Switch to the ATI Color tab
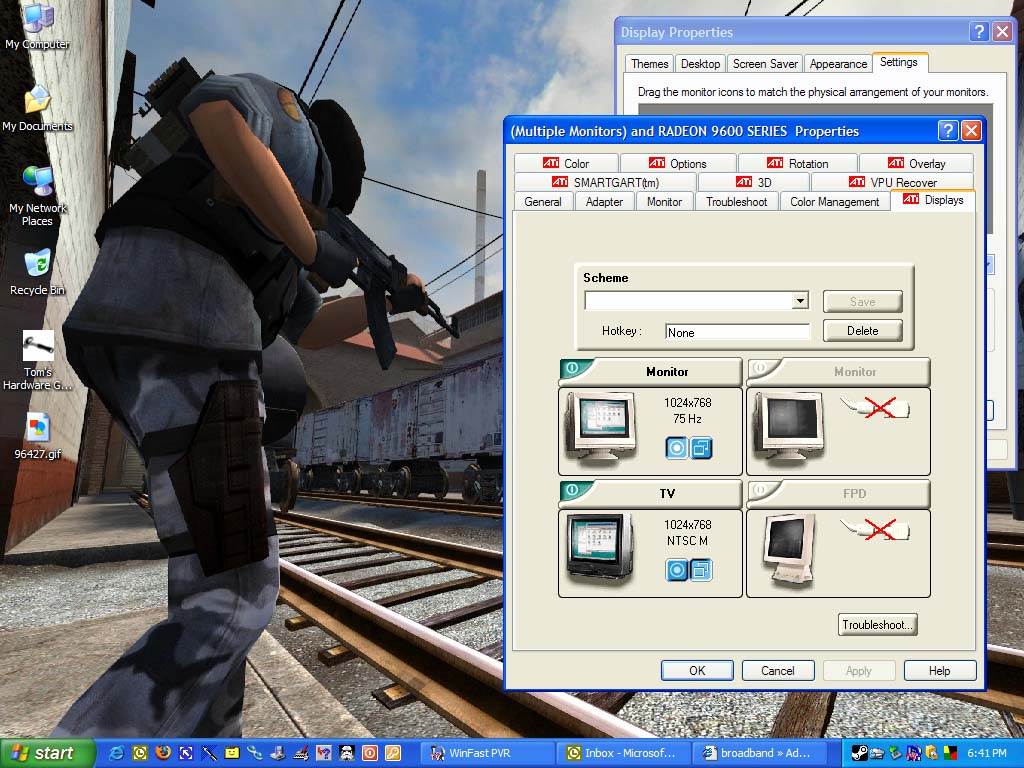Screen dimensions: 1024x768 566,163
